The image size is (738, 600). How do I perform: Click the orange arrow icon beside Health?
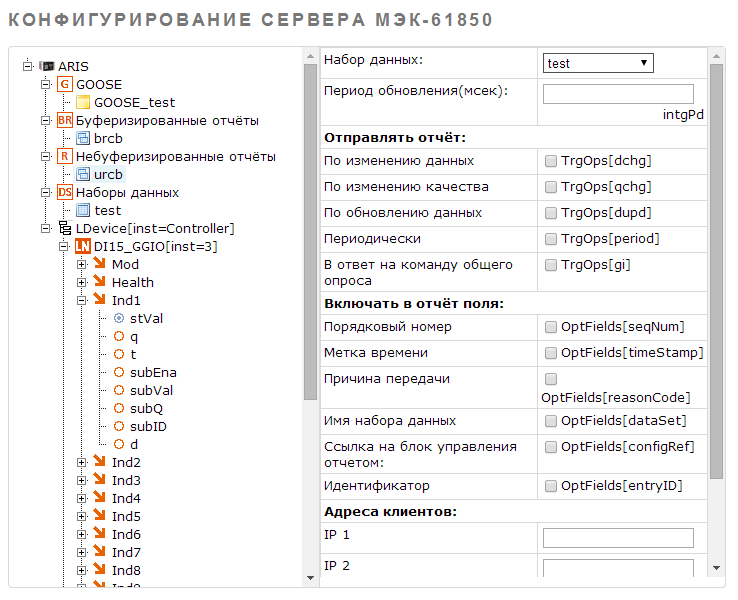pyautogui.click(x=99, y=280)
